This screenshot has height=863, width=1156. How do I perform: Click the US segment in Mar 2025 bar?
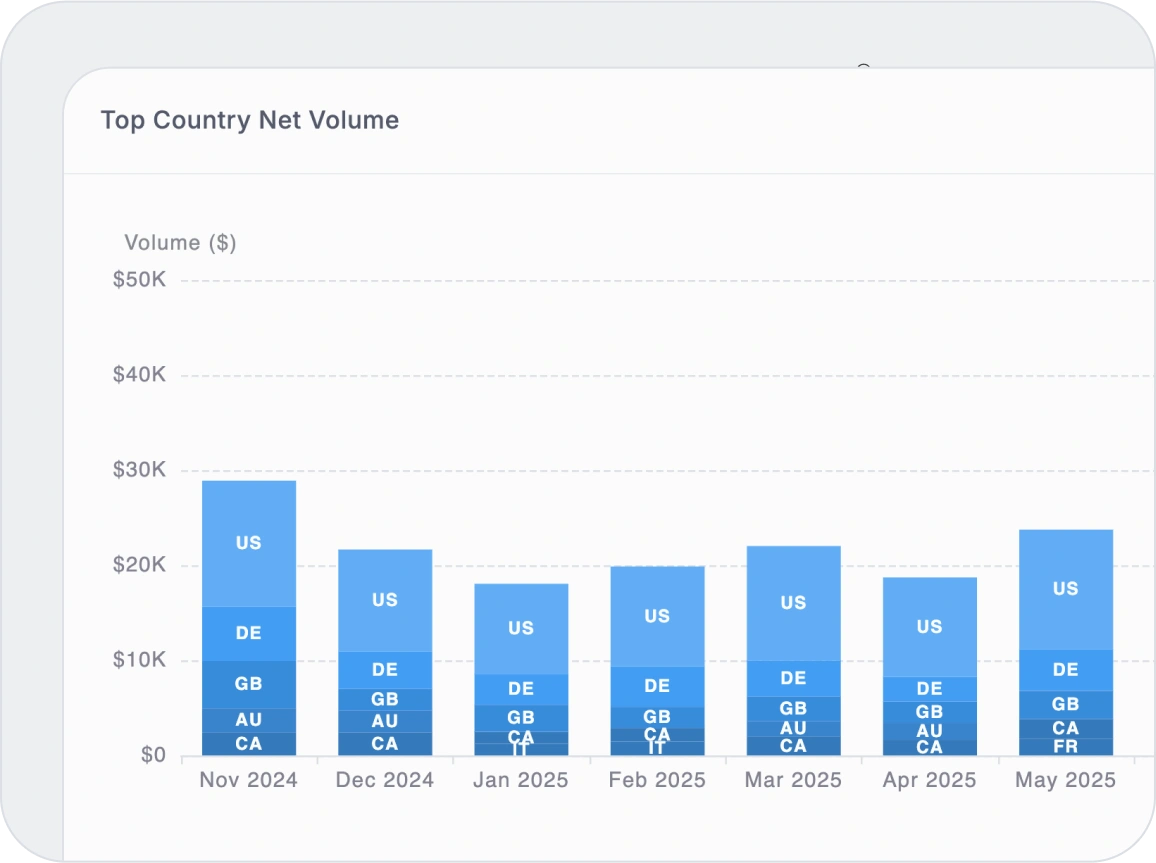point(793,603)
